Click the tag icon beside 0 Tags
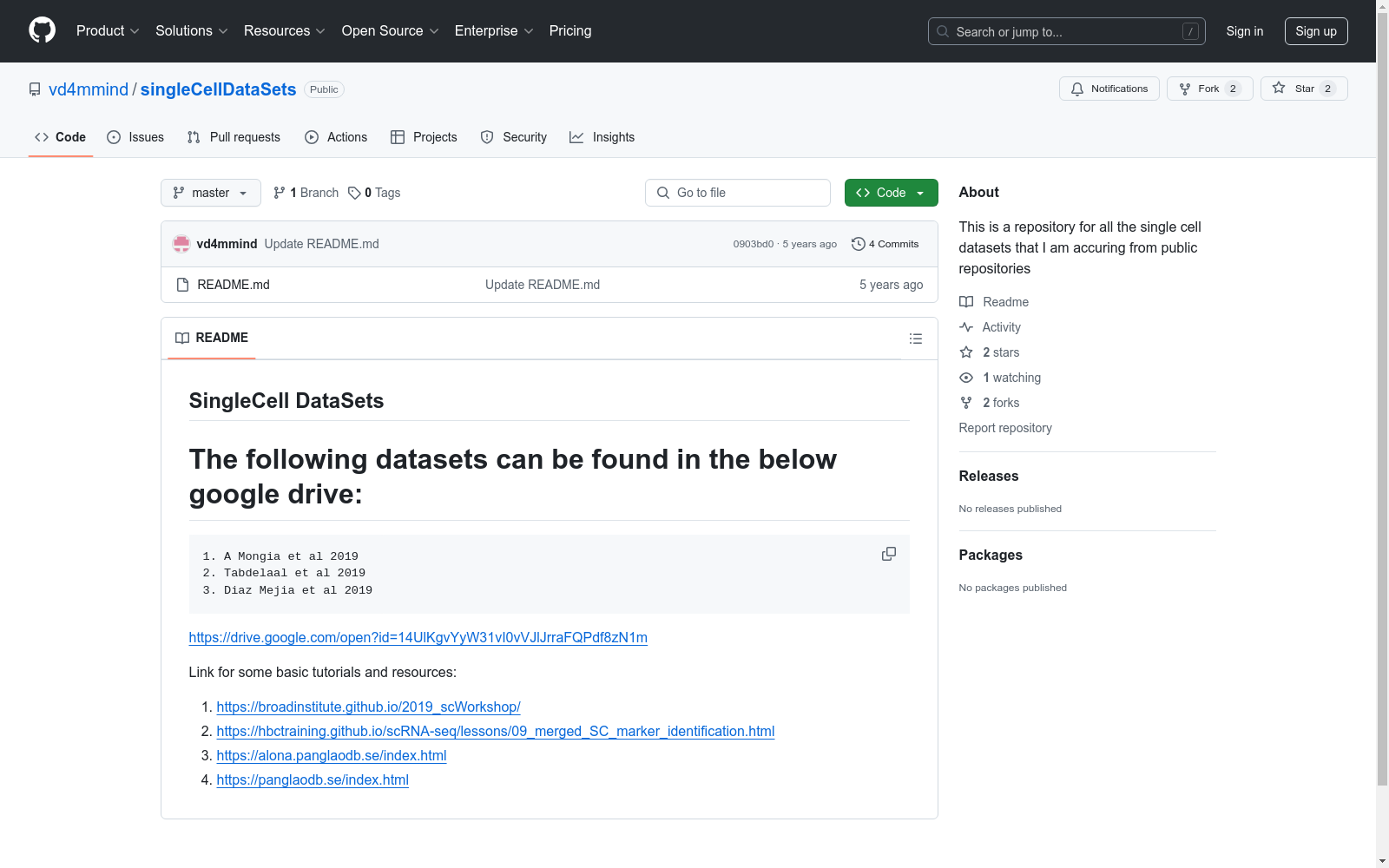 (x=354, y=193)
